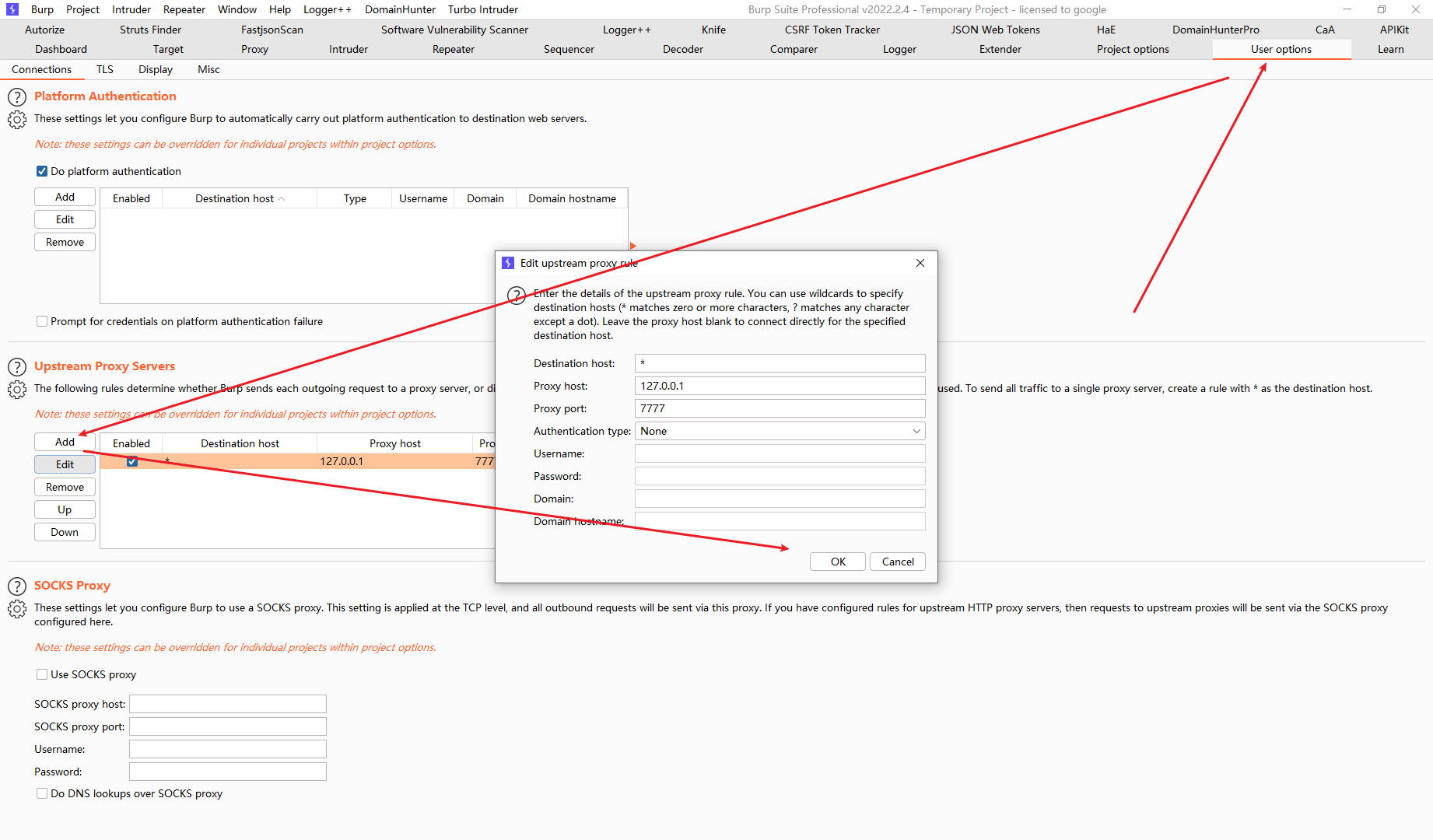Screen dimensions: 1433x840
Task: Switch to CSRF Token Tracker tab
Action: point(832,30)
